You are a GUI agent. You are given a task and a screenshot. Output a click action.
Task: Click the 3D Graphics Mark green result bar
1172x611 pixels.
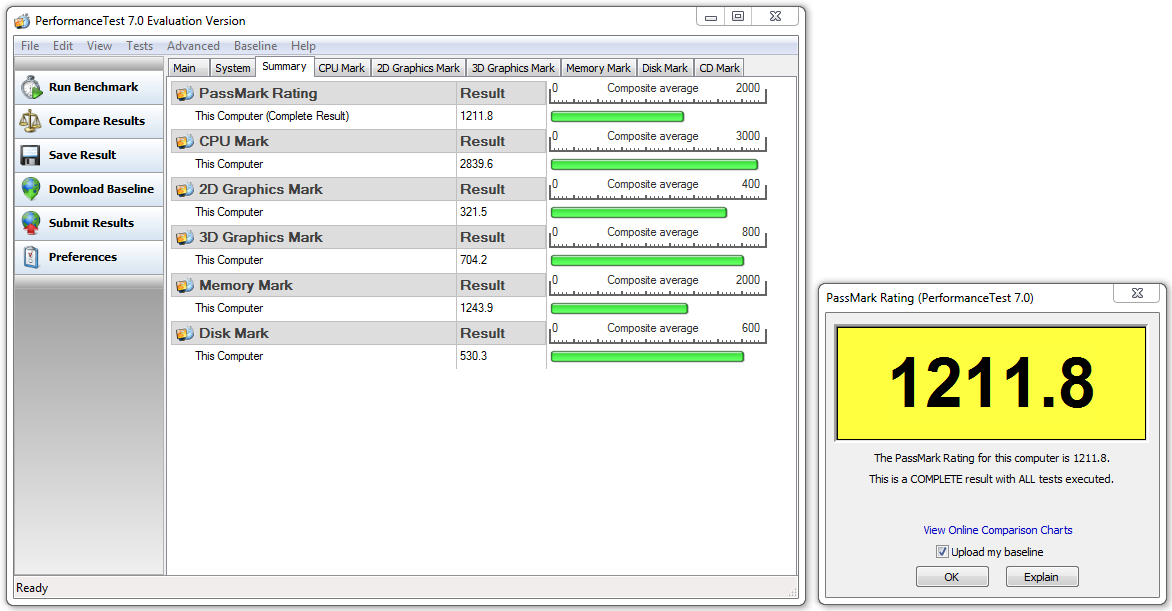[647, 260]
